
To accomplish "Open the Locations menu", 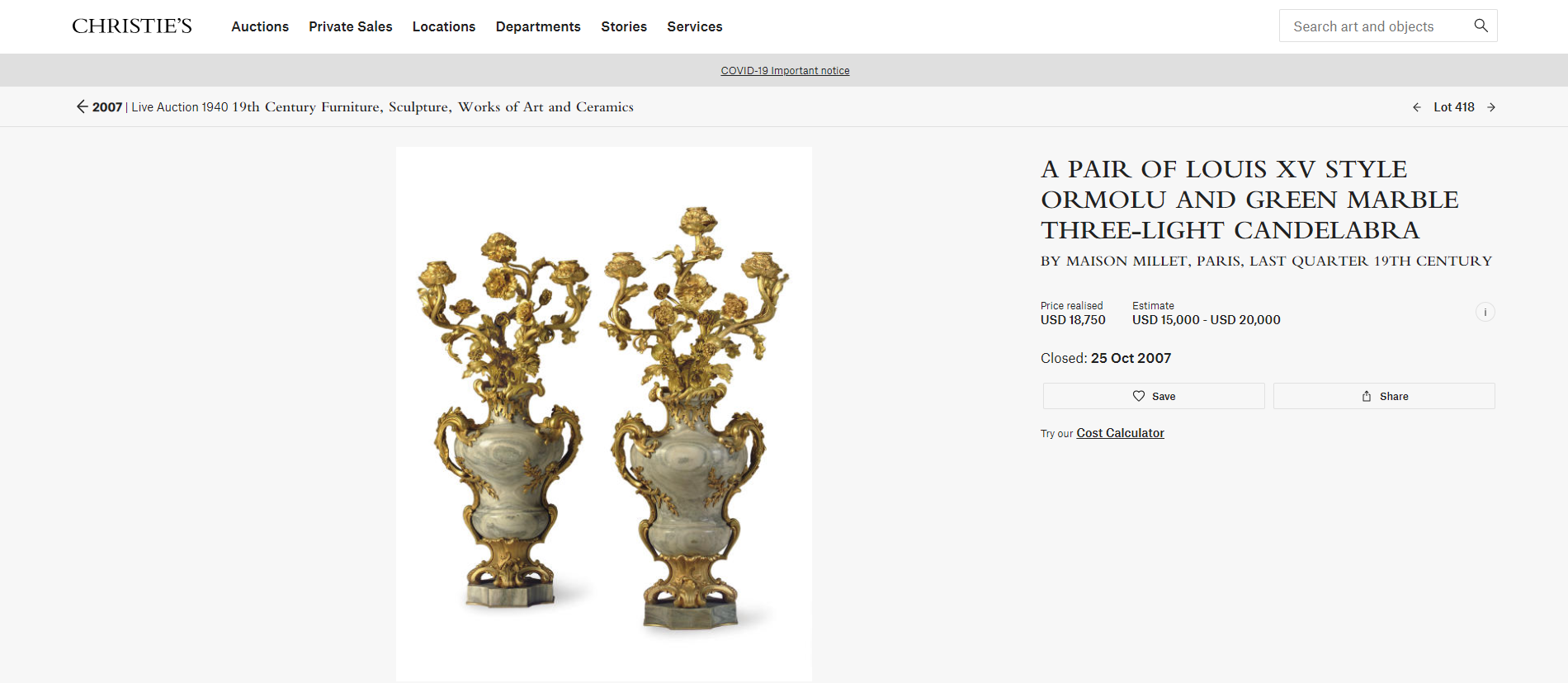I will [x=444, y=26].
